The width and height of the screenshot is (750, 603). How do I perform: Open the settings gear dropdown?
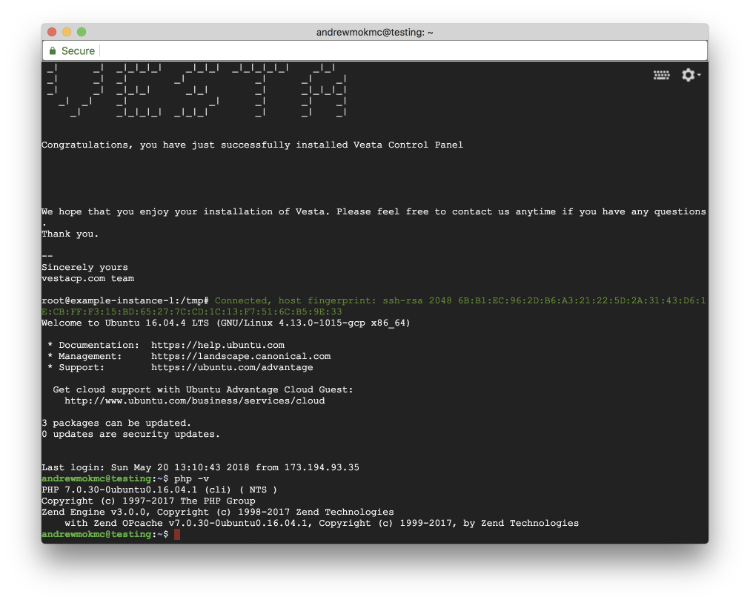691,75
